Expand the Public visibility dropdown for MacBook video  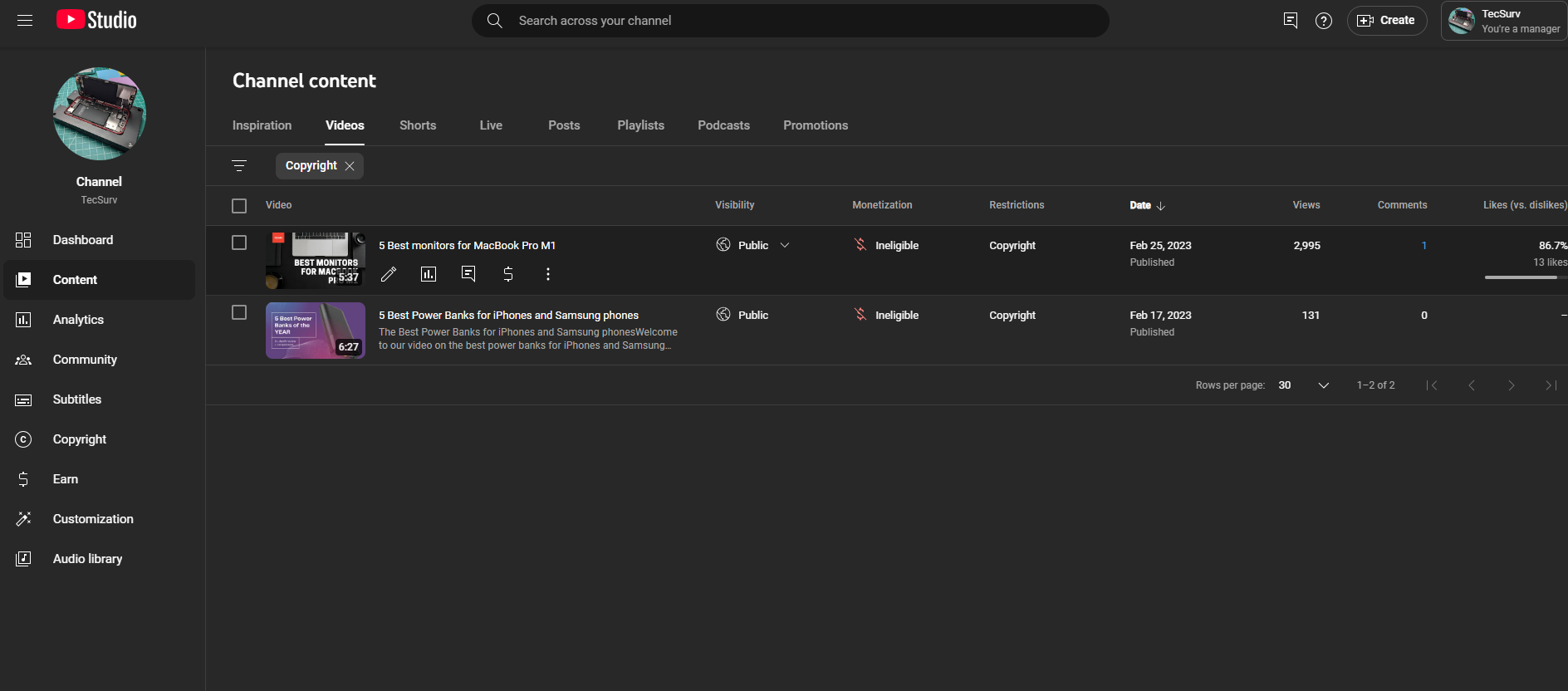click(785, 245)
